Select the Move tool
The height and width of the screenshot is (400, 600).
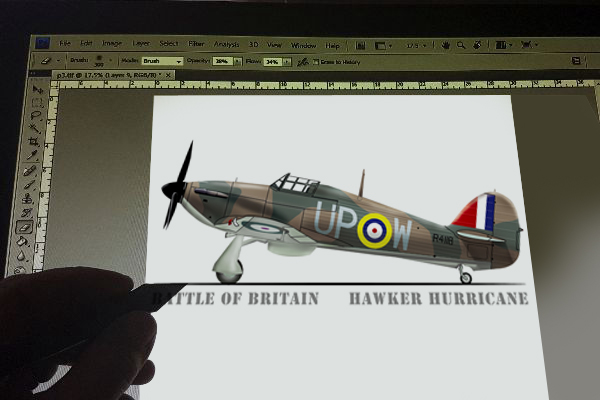pos(38,89)
